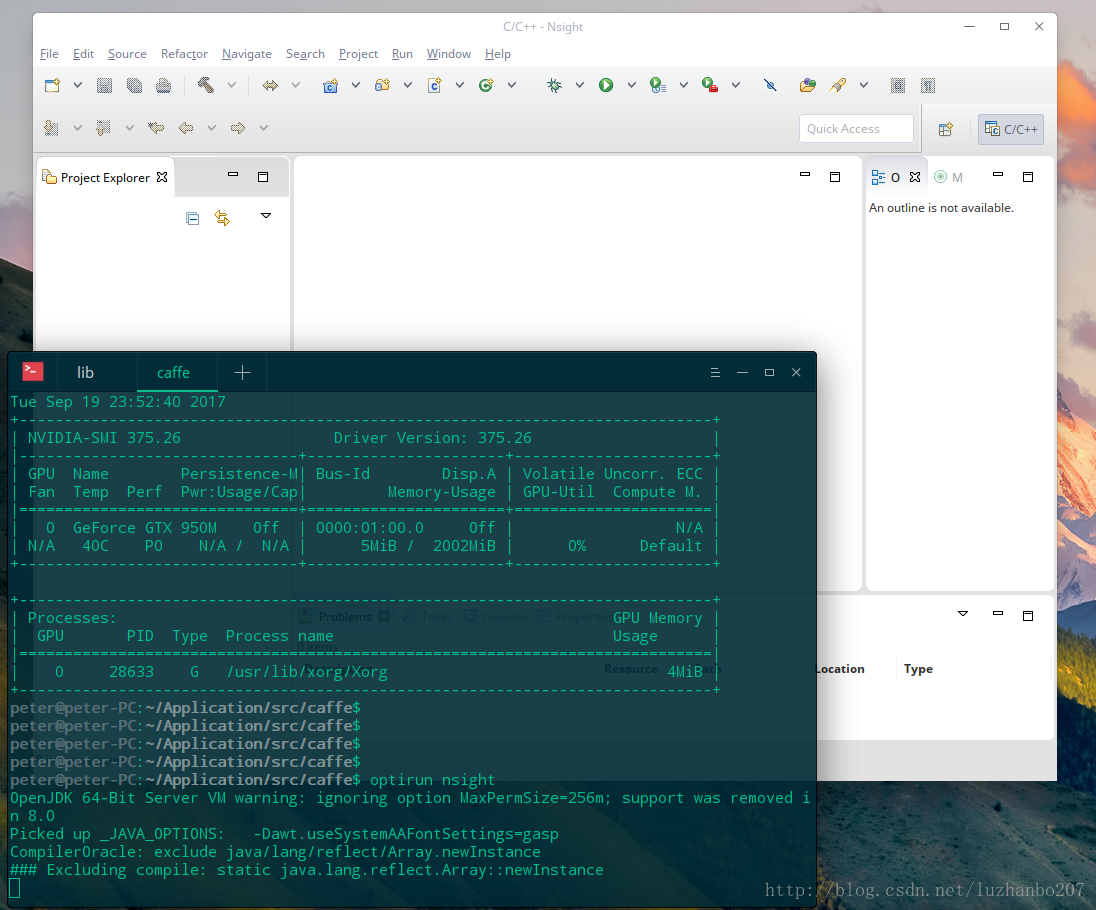Launch Debug with the bug icon
The width and height of the screenshot is (1096, 910).
pos(554,85)
